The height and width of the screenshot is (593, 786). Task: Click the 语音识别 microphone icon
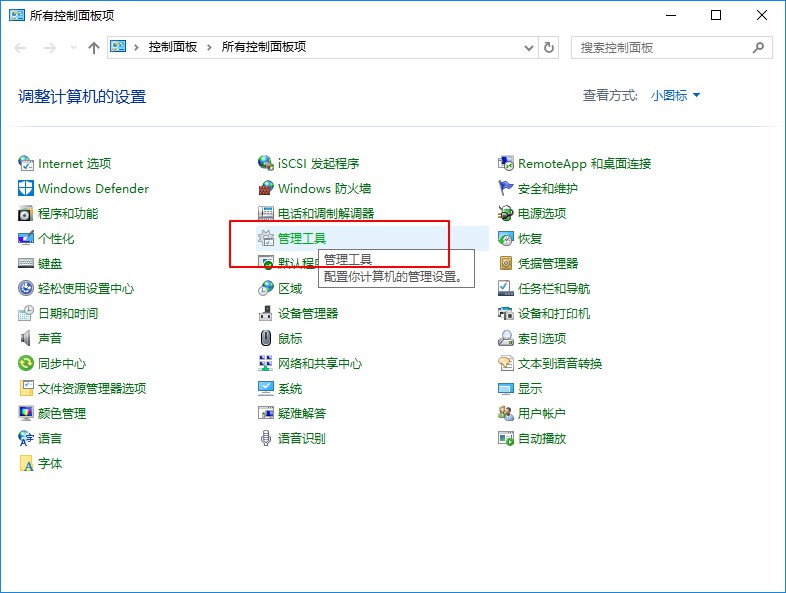point(266,438)
